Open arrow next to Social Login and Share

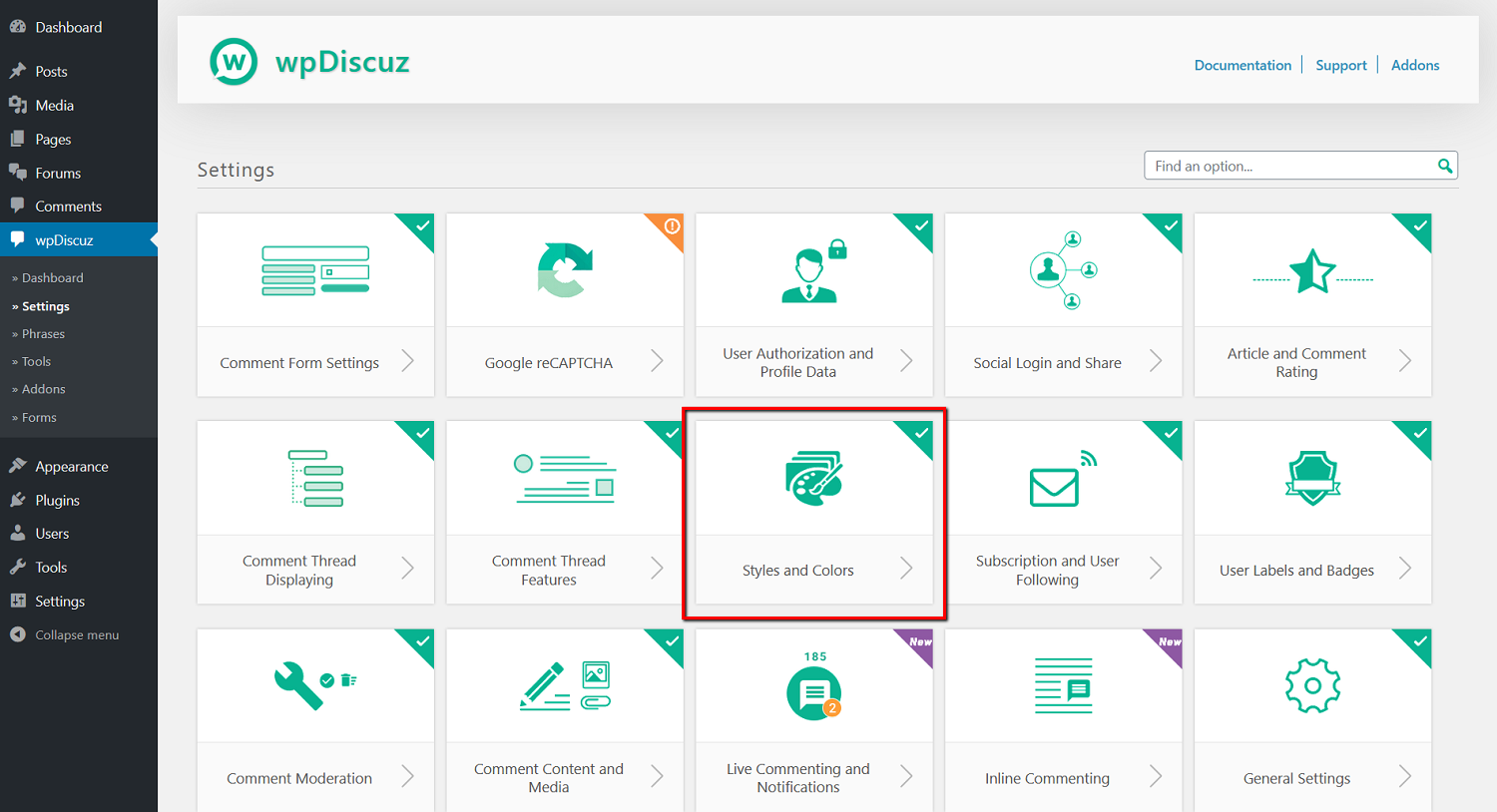(1156, 361)
